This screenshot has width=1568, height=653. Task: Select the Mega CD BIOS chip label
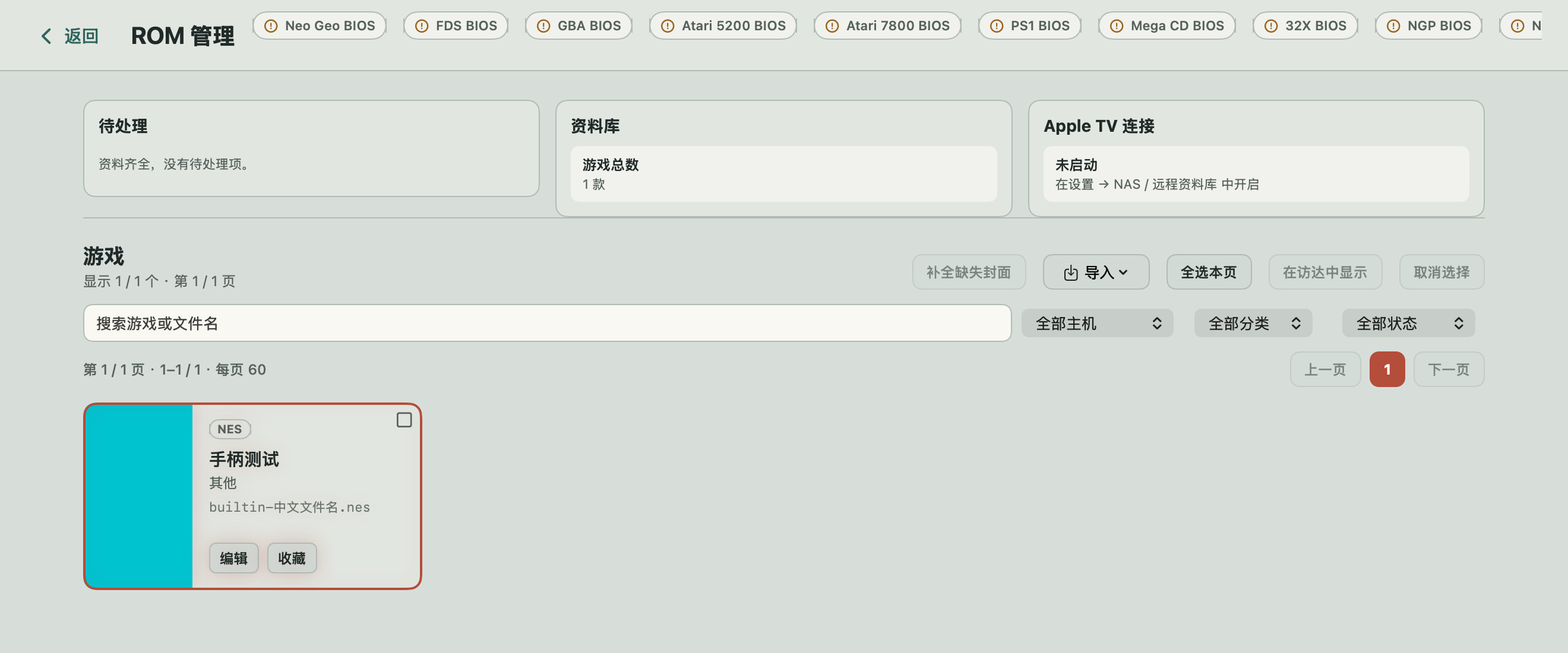tap(1177, 26)
